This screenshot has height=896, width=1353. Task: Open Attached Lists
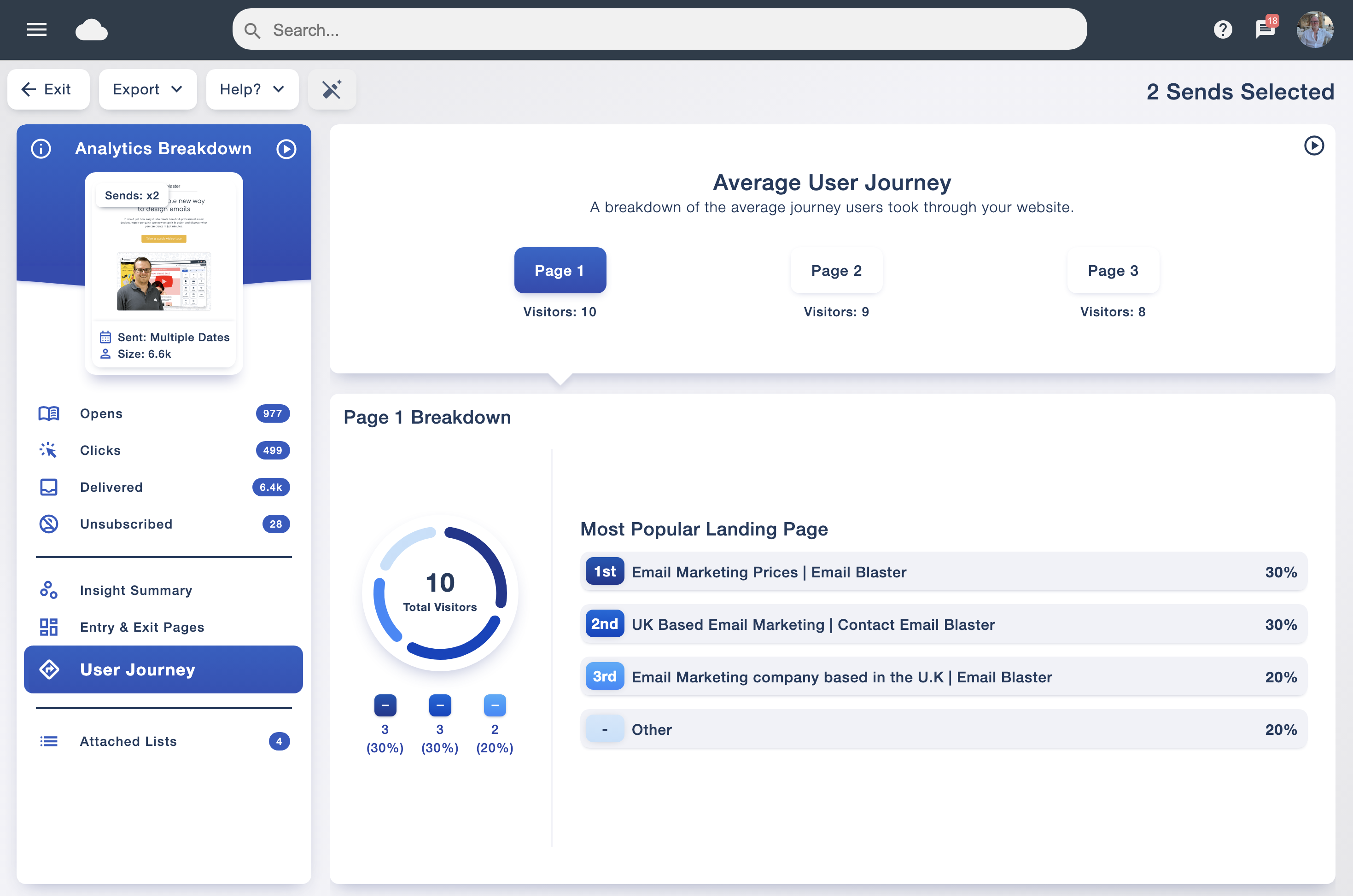tap(163, 741)
